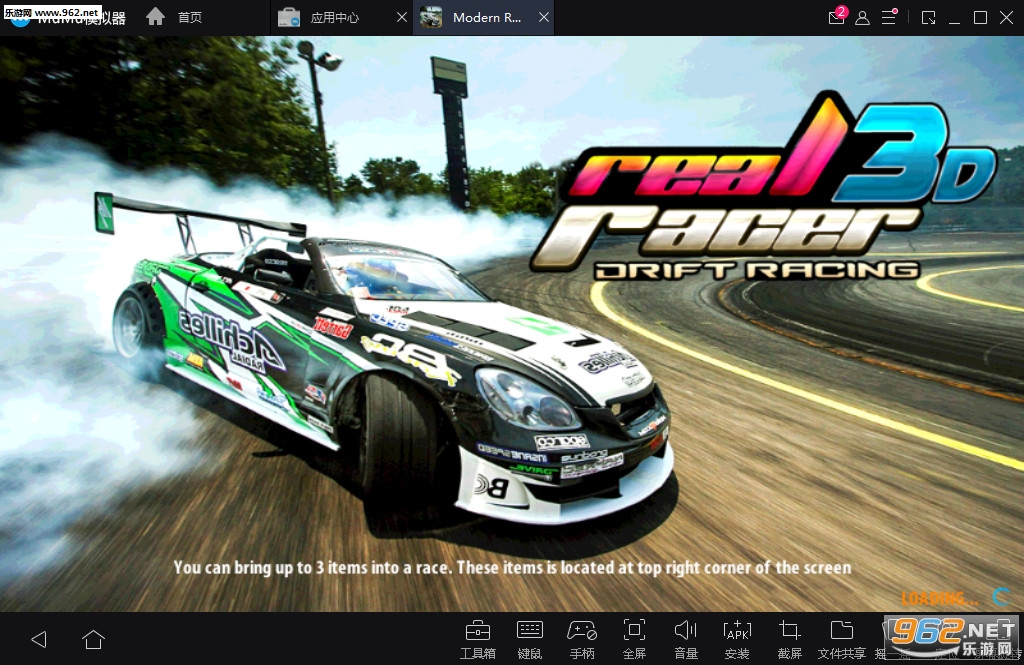Open the 手柄 gamepad settings
Viewport: 1024px width, 665px height.
[x=582, y=637]
